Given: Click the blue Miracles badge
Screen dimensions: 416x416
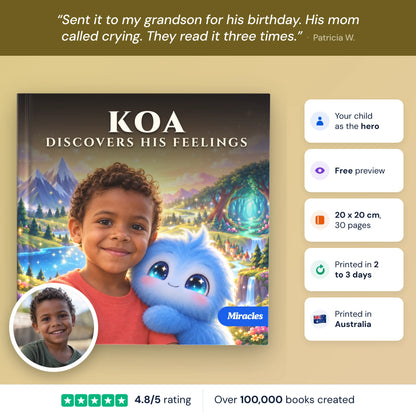Looking at the screenshot, I should [243, 316].
